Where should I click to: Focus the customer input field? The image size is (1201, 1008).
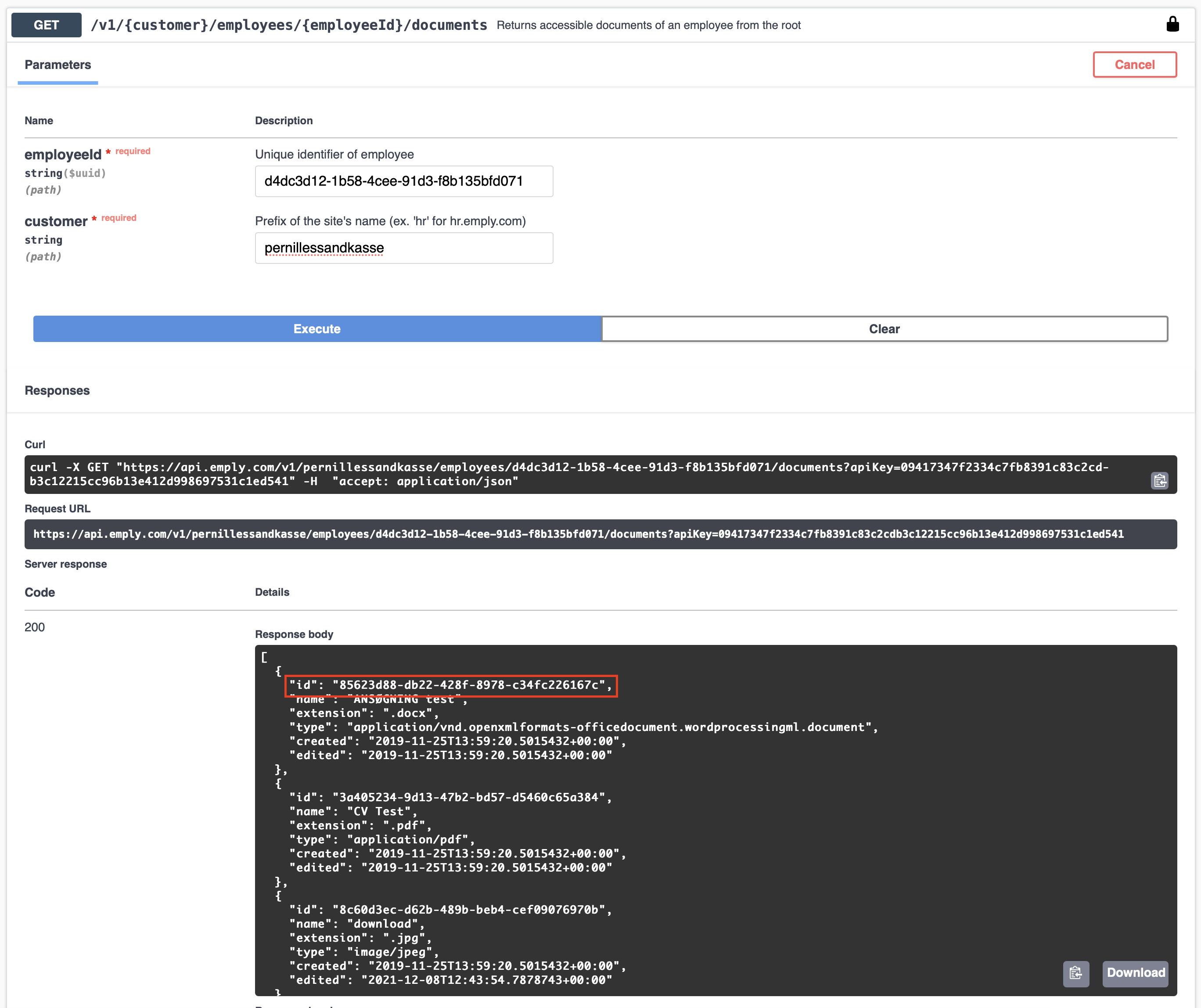point(404,248)
